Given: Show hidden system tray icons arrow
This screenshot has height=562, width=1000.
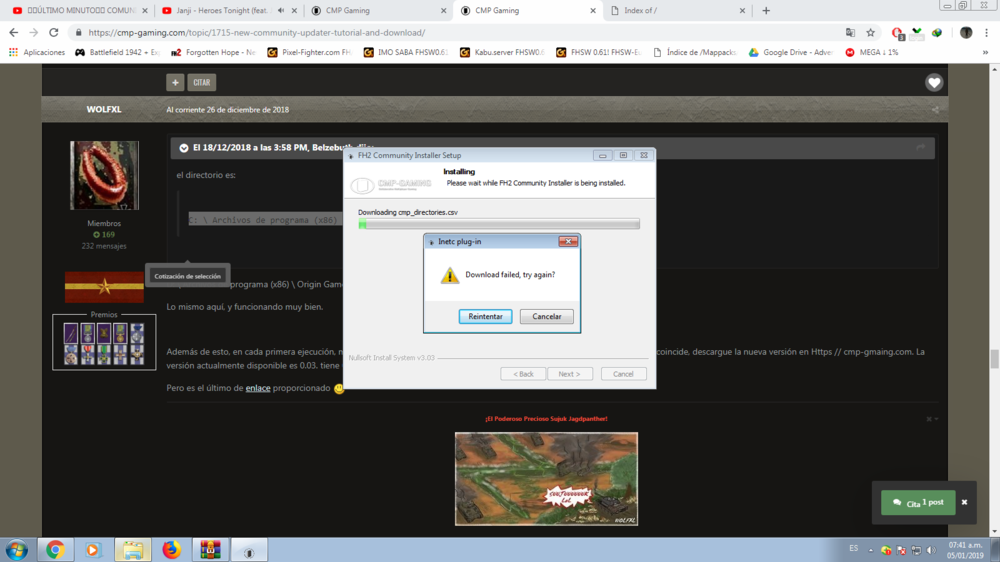Looking at the screenshot, I should click(870, 550).
